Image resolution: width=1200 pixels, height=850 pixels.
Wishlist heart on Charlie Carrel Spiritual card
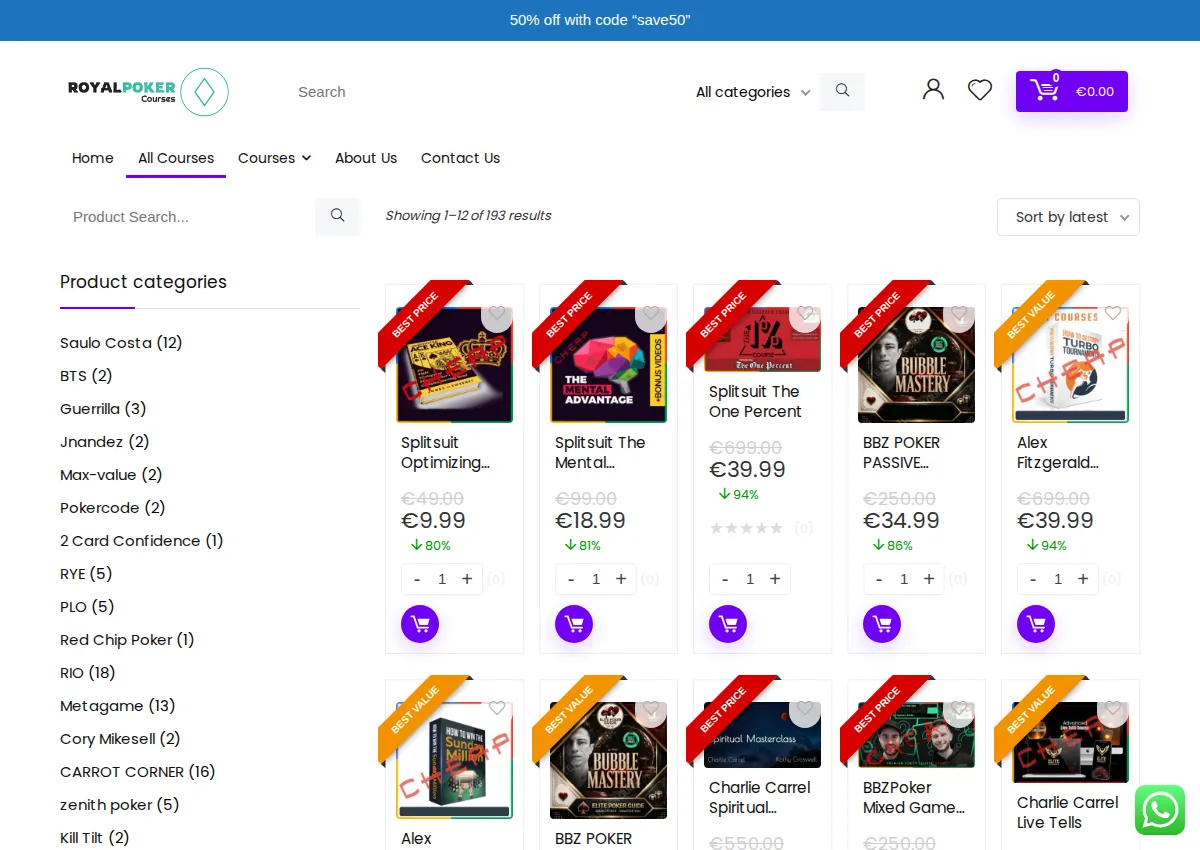click(x=805, y=709)
